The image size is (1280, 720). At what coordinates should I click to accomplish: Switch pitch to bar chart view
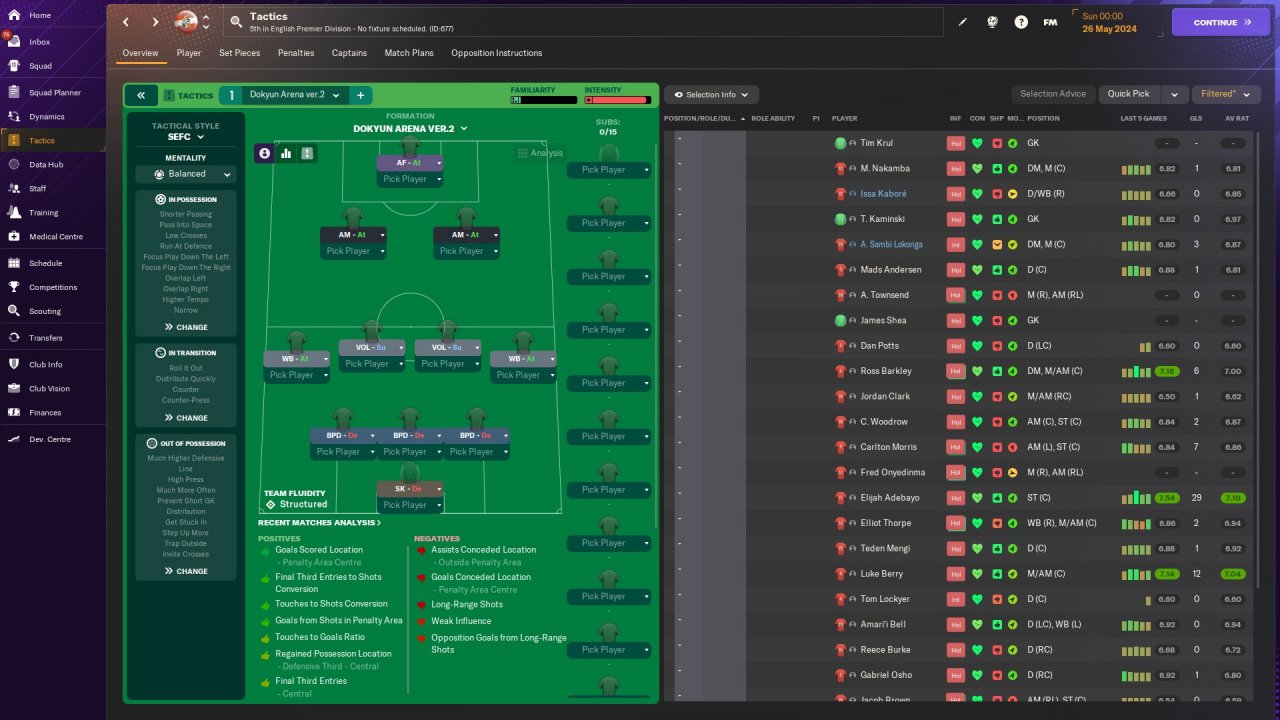click(286, 153)
